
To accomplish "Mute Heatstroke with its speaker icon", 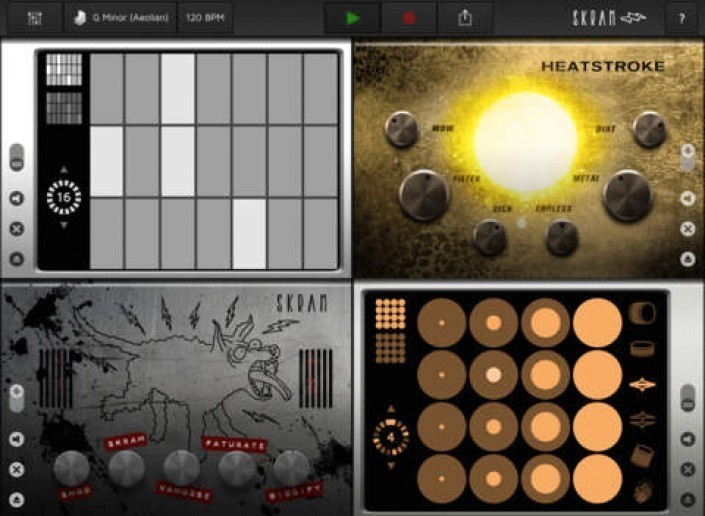I will (687, 198).
